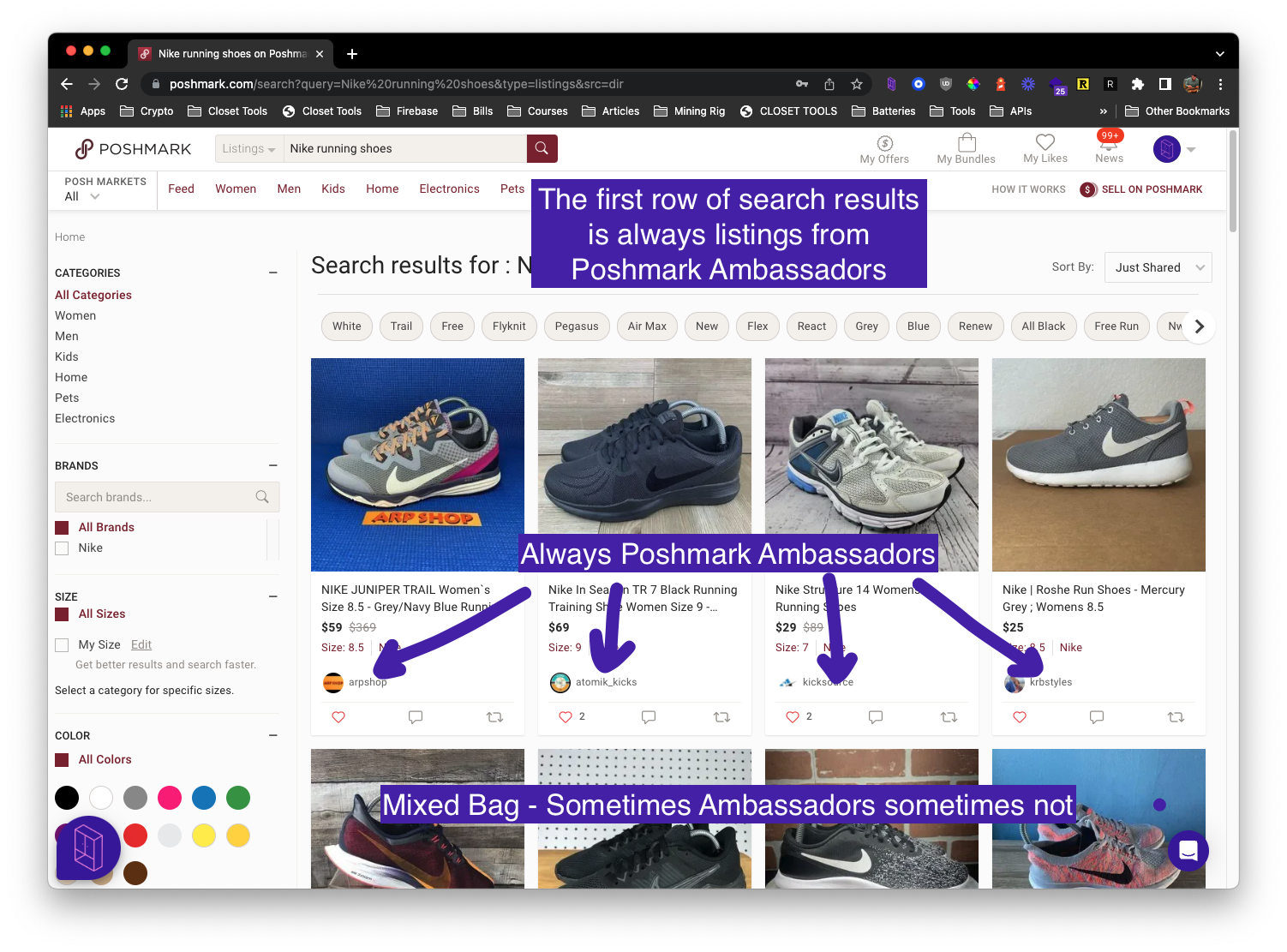
Task: Comment on the krbstyles listing
Action: (1097, 717)
